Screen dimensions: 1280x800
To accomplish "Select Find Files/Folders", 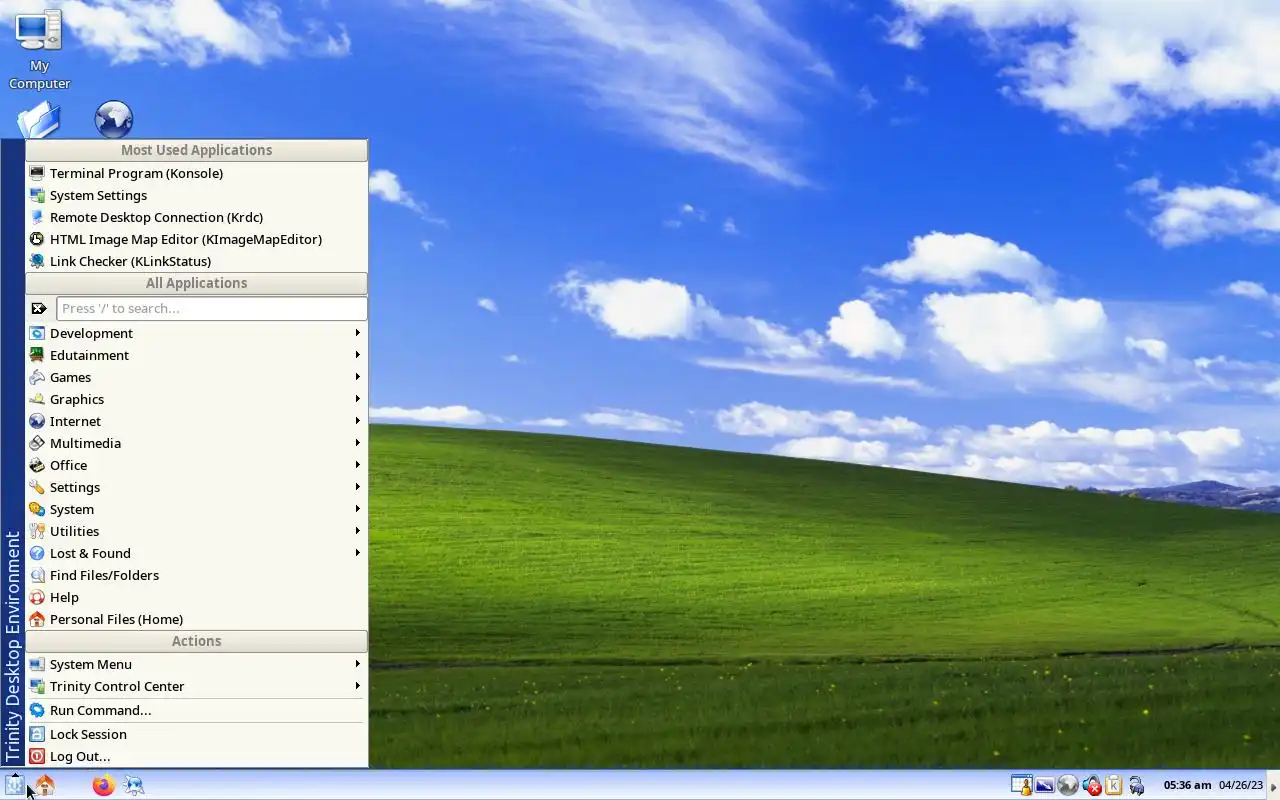I will 196,575.
